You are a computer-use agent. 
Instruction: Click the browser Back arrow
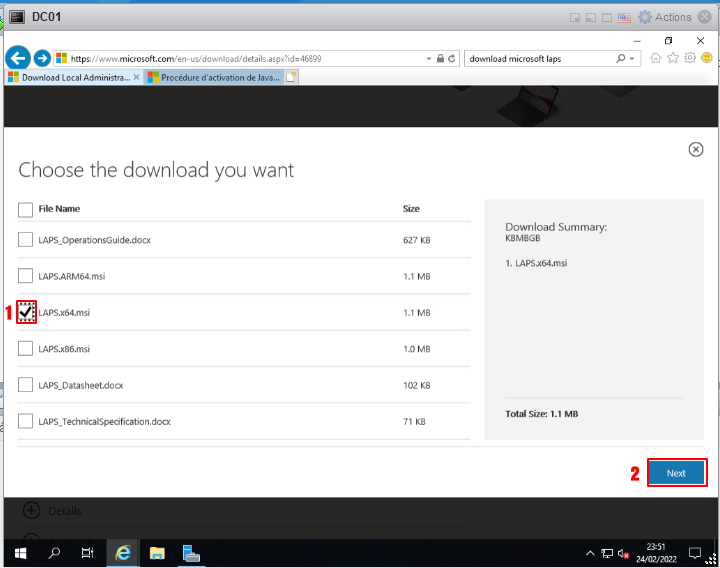click(17, 58)
